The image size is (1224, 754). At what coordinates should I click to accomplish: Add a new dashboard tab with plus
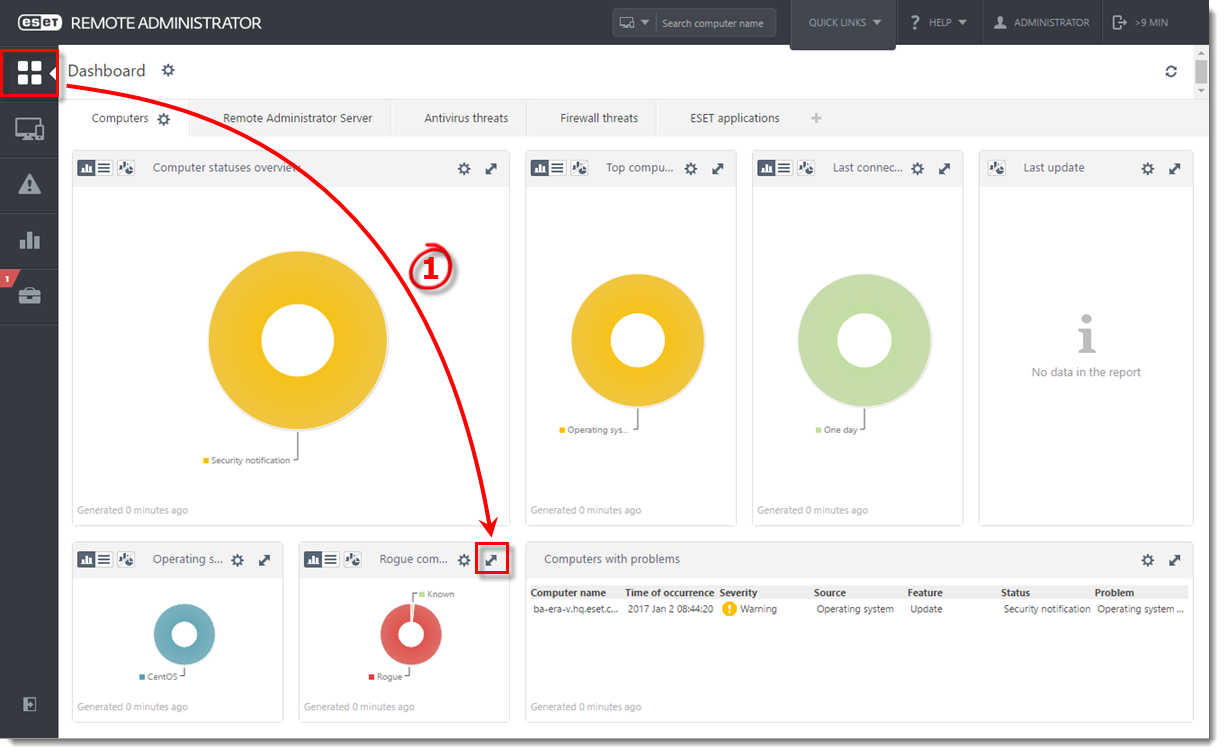816,118
